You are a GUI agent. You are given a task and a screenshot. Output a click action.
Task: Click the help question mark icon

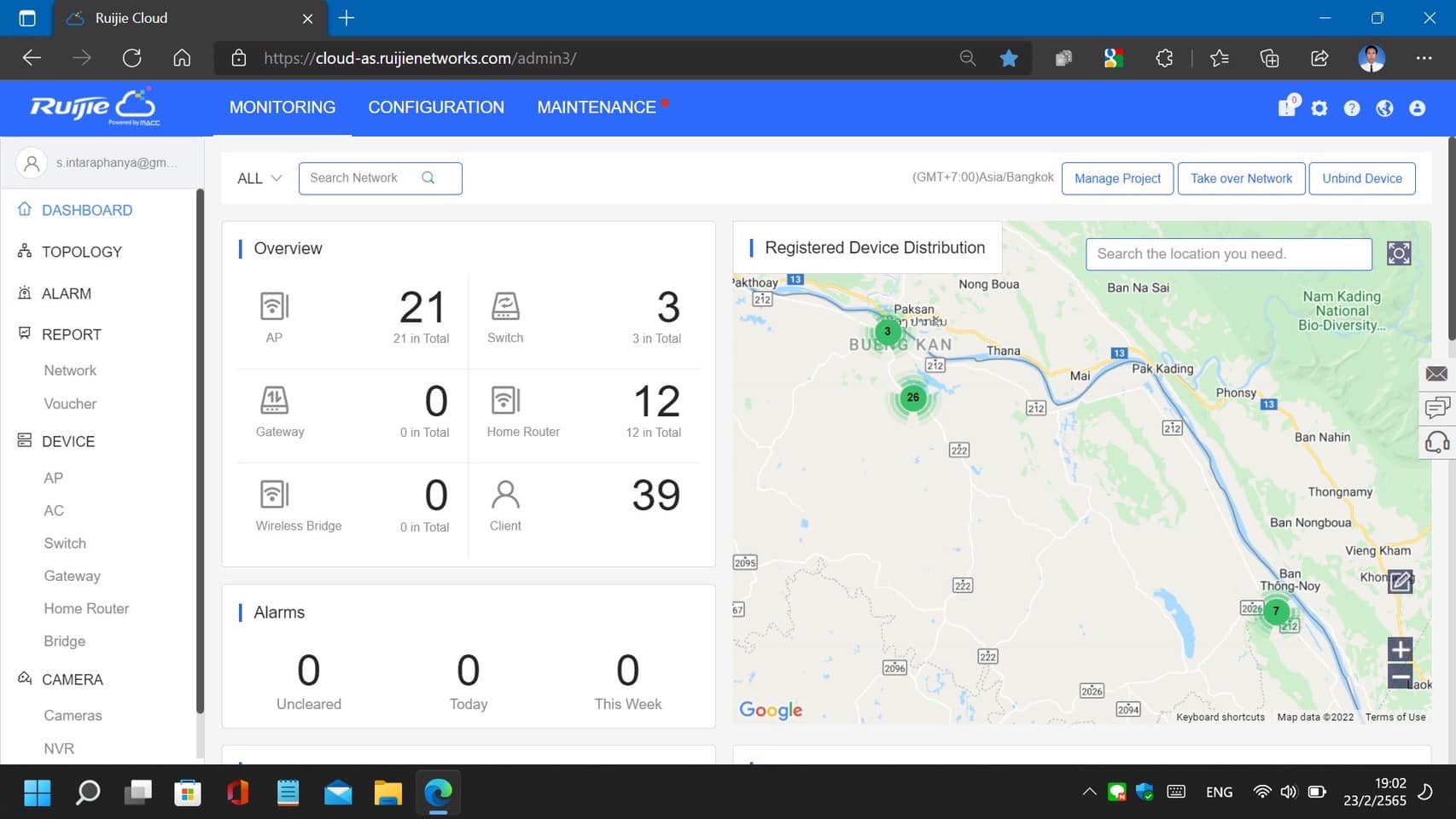point(1352,108)
